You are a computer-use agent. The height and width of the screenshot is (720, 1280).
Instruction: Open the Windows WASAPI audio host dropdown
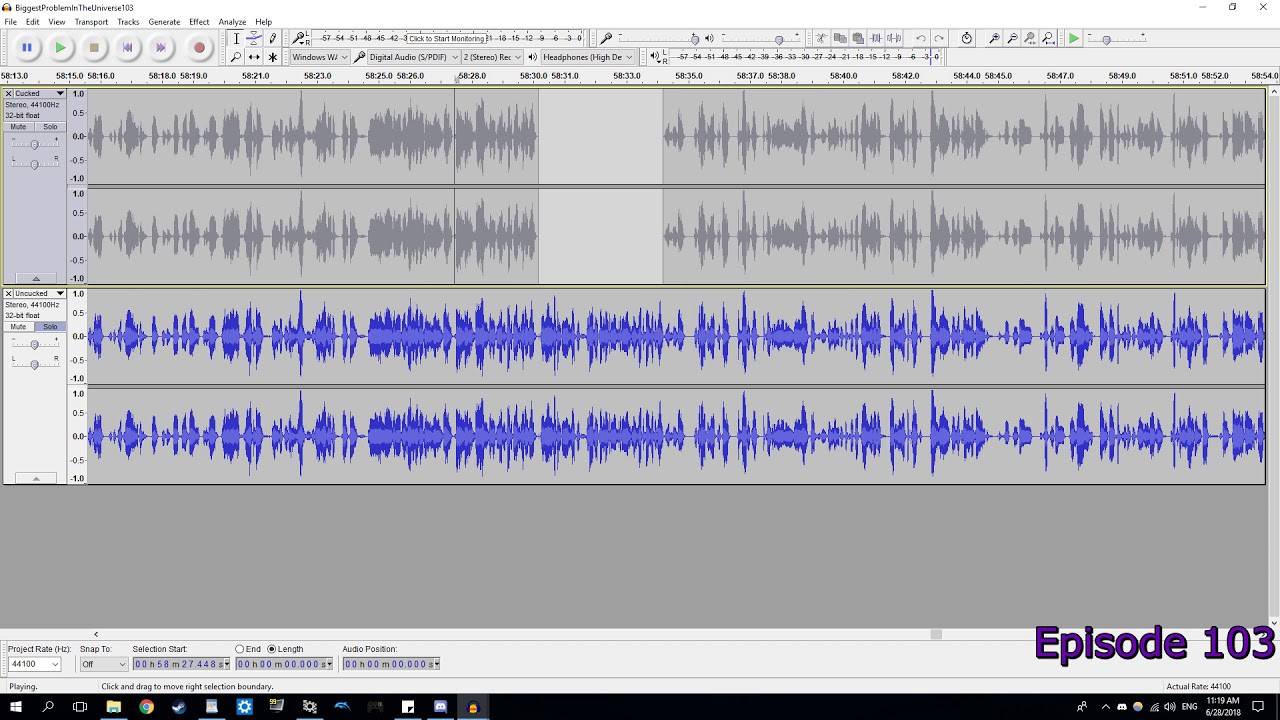tap(319, 57)
